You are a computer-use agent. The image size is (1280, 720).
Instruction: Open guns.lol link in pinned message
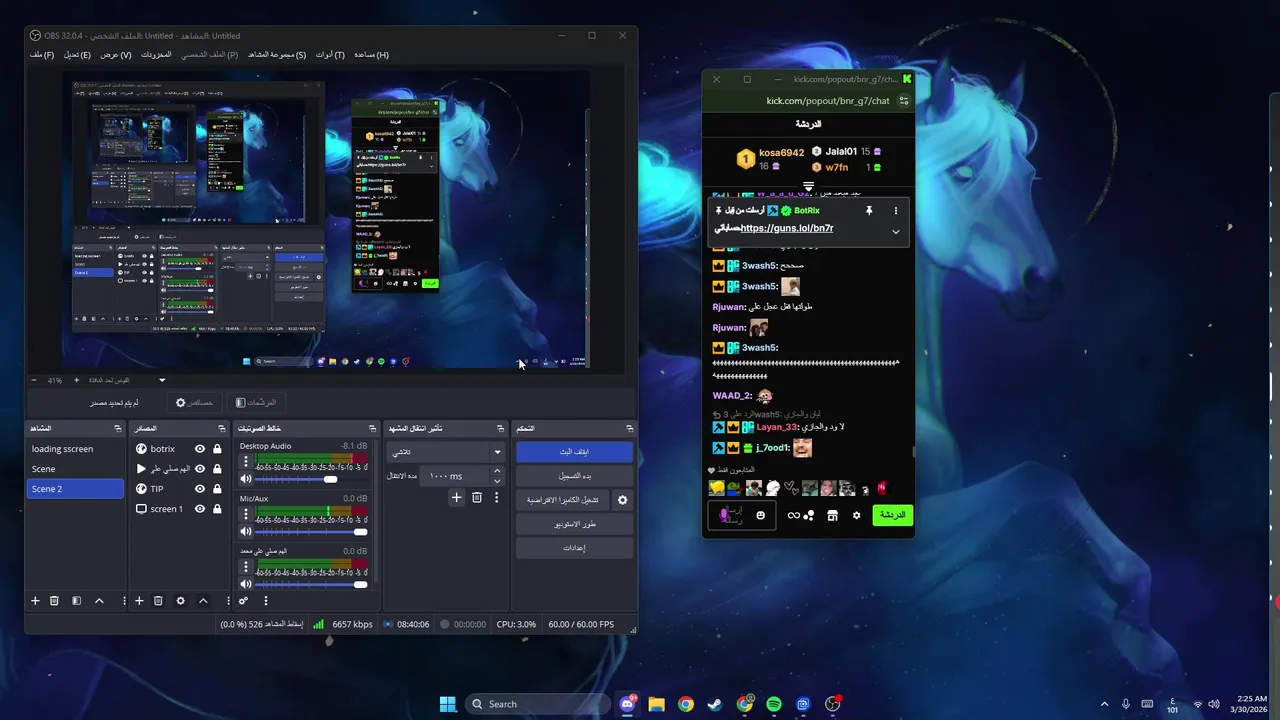tap(787, 228)
